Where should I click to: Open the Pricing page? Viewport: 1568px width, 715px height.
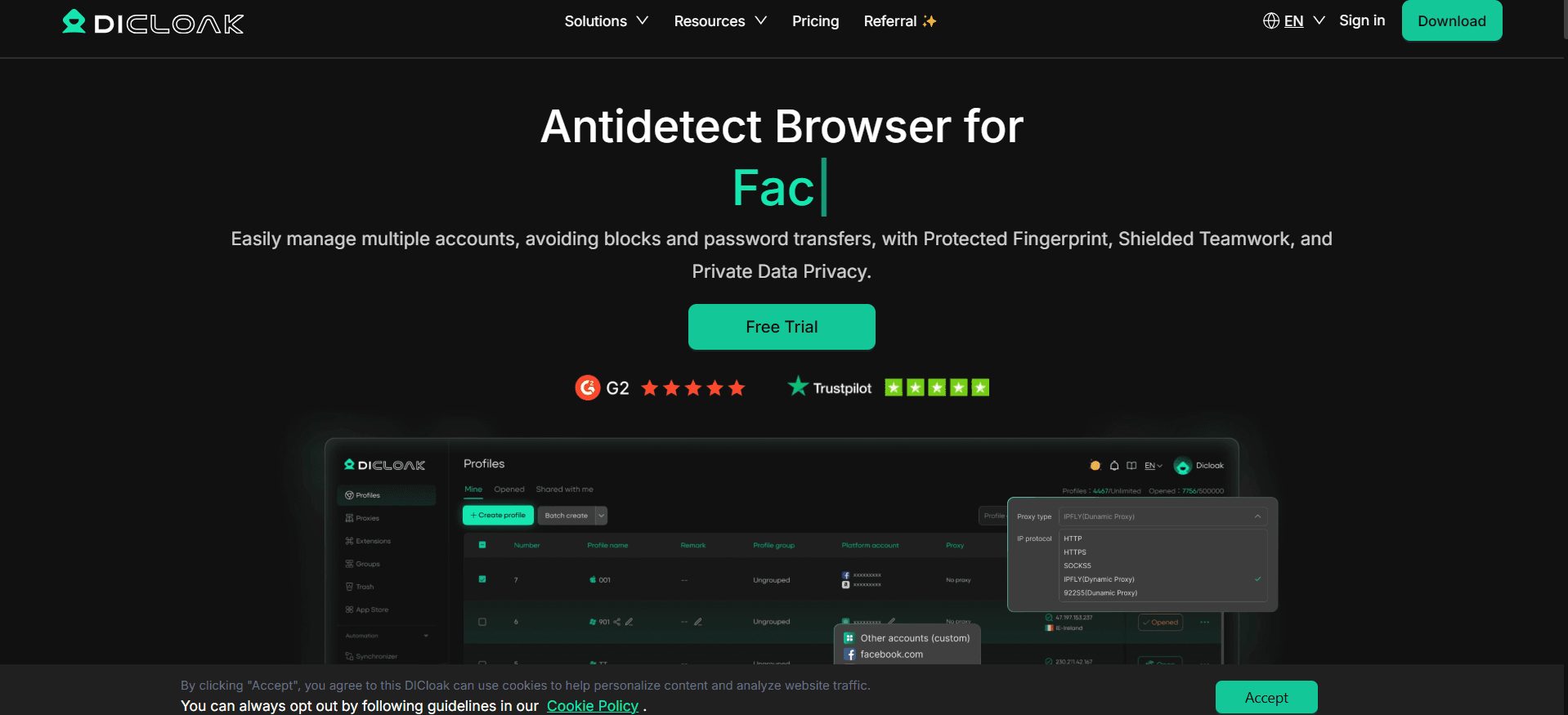(815, 21)
